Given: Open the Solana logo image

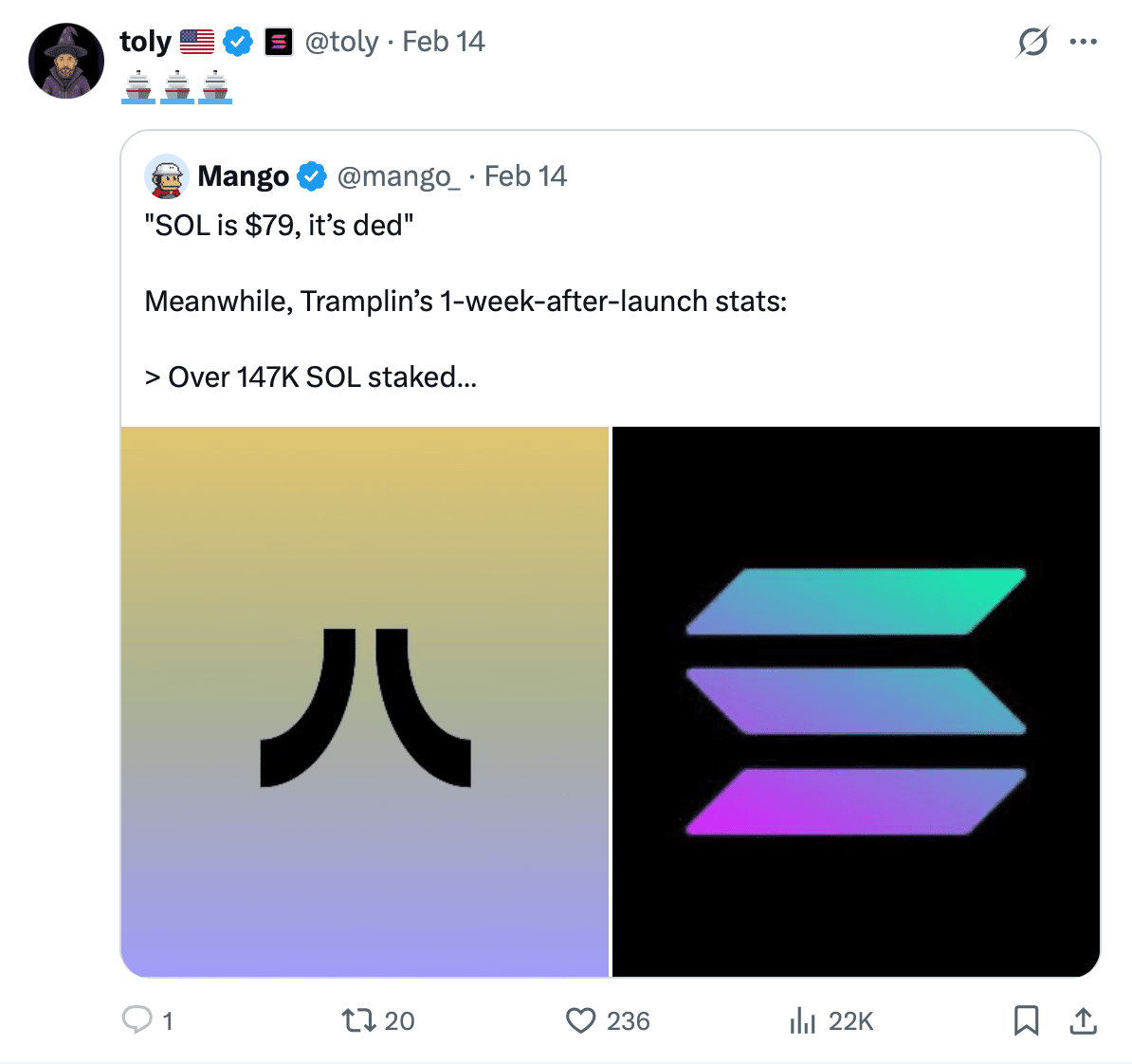Looking at the screenshot, I should pyautogui.click(x=856, y=702).
